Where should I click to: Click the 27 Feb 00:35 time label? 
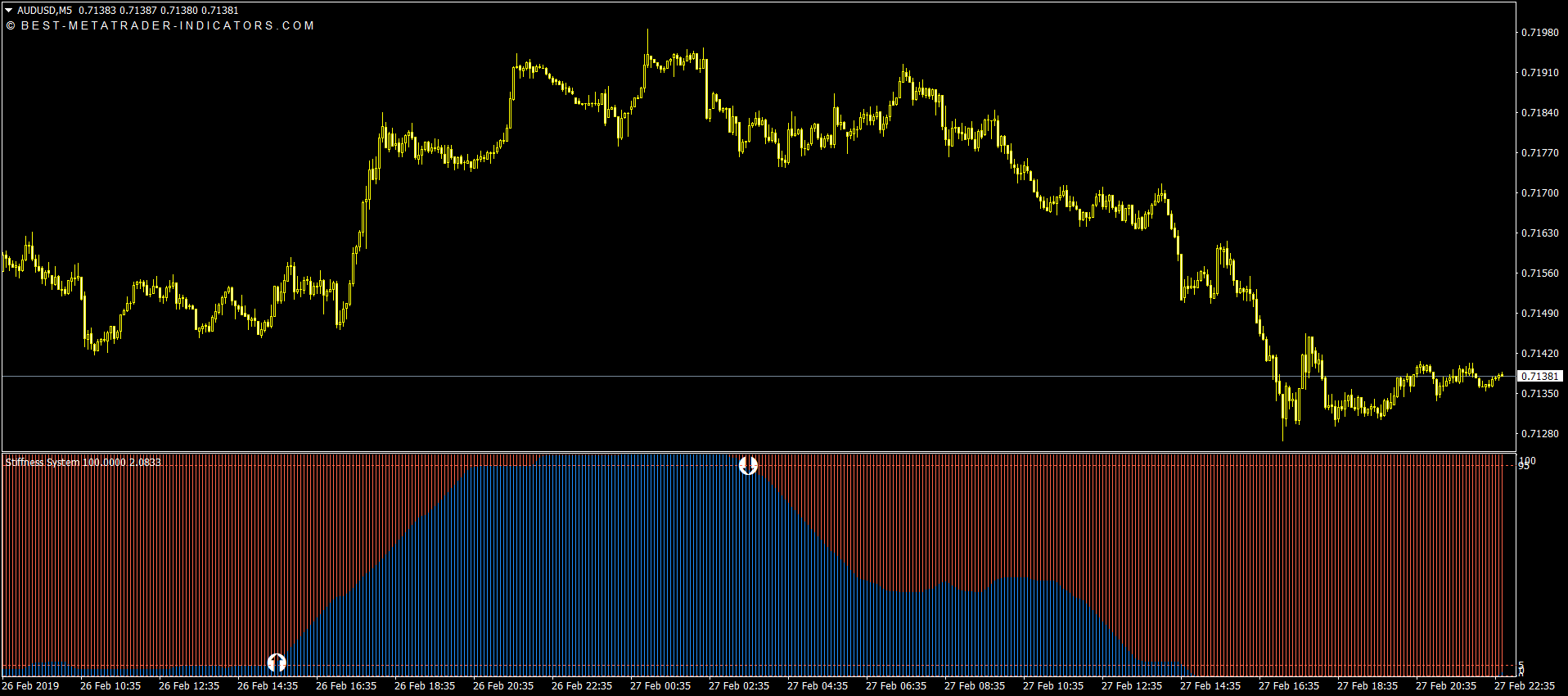[660, 686]
